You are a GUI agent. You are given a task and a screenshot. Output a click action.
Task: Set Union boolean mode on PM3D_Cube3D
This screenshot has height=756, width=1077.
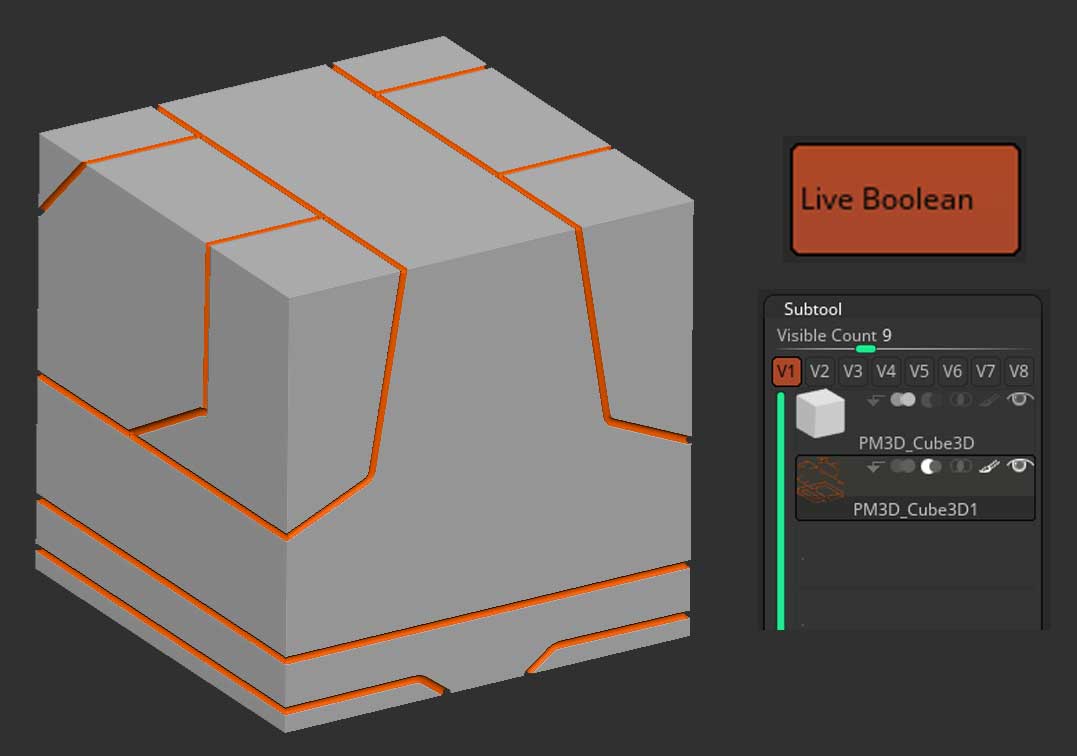coord(903,400)
